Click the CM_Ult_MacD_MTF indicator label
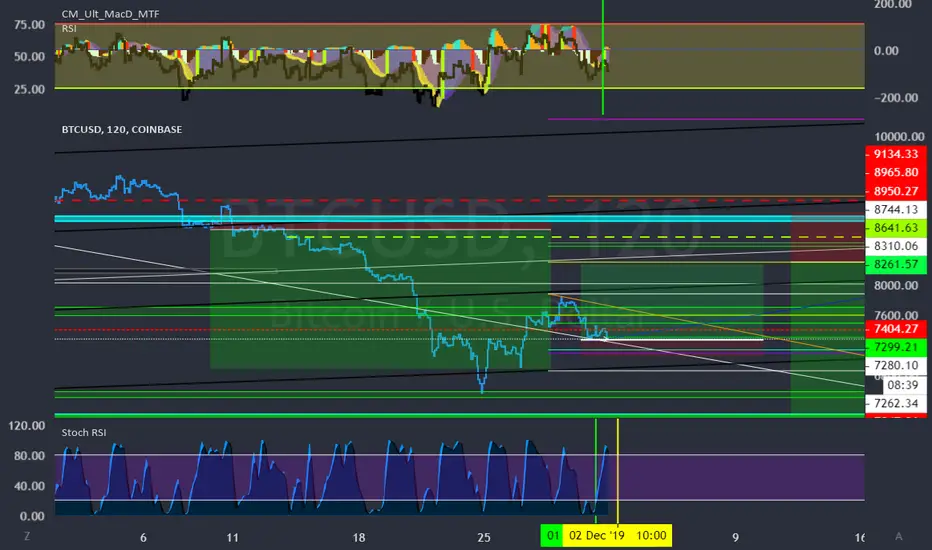The height and width of the screenshot is (550, 932). click(110, 14)
